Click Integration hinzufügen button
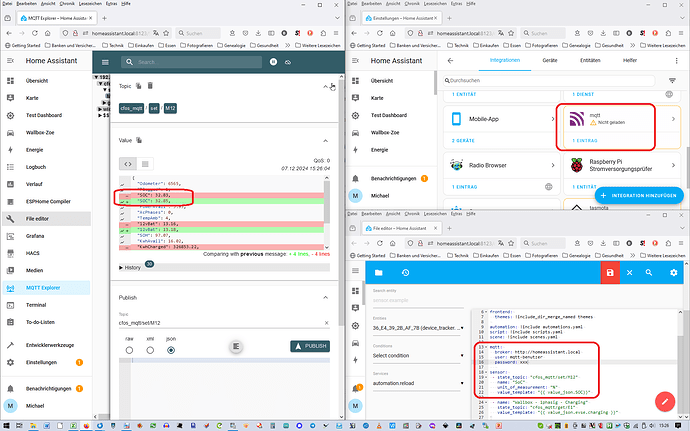Viewport: 690px width, 431px height. tap(639, 195)
